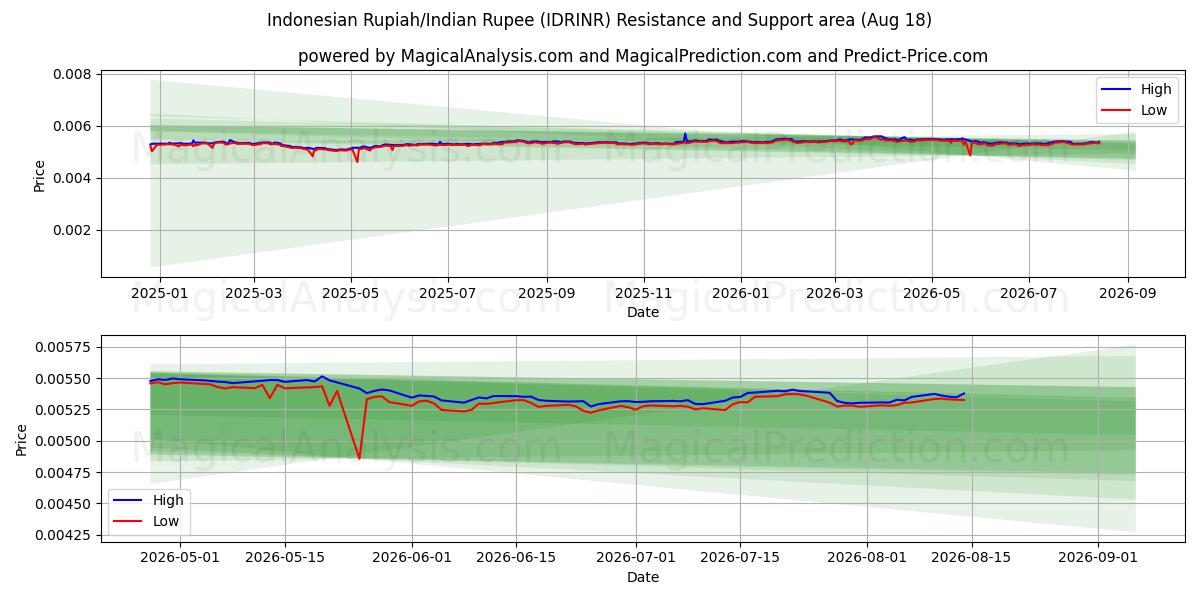The width and height of the screenshot is (1200, 600).
Task: Click the 2025-01 date tick label
Action: click(160, 293)
